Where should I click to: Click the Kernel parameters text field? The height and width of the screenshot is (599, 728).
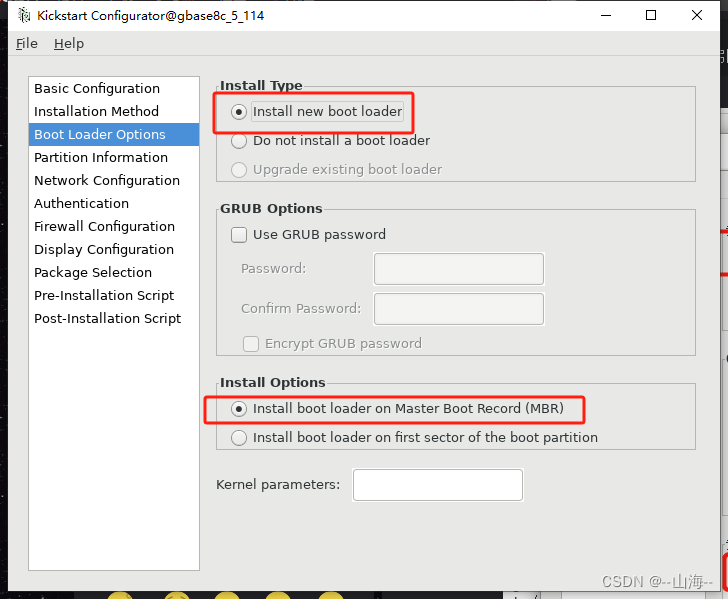click(437, 485)
